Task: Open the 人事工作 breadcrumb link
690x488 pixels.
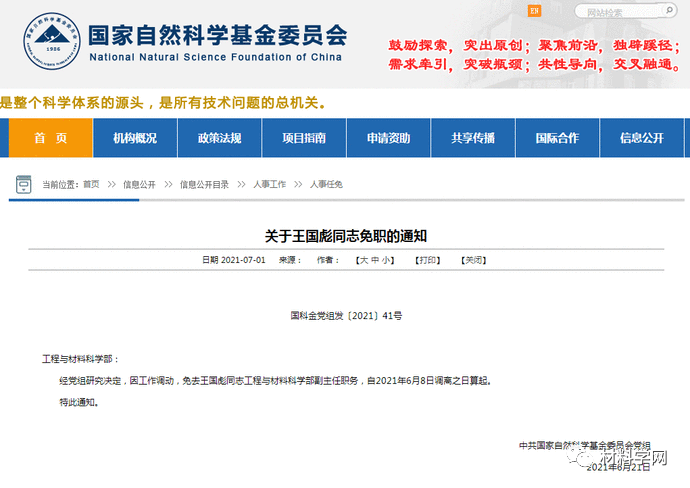Action: click(x=269, y=185)
